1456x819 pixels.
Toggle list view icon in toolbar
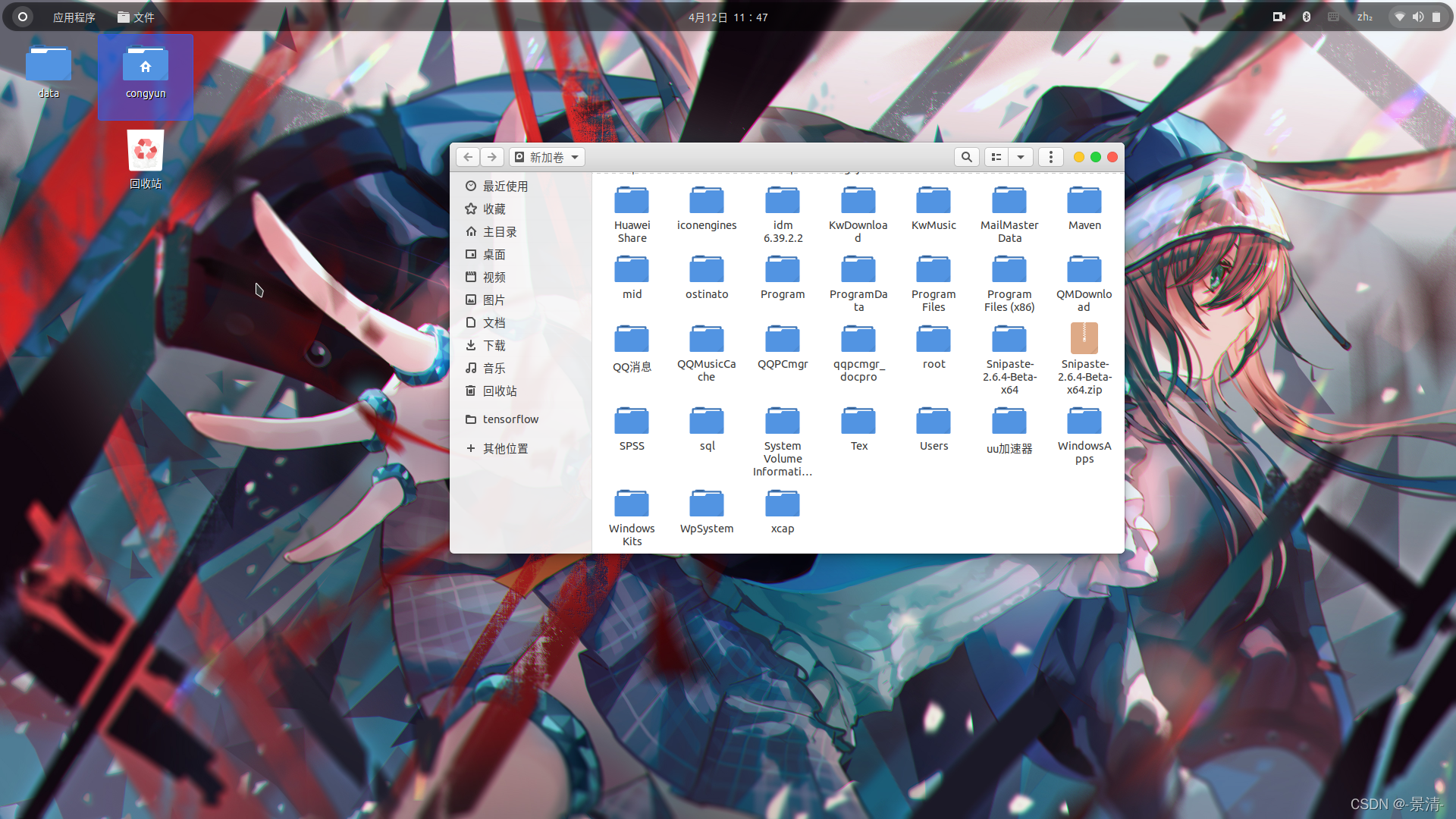996,157
